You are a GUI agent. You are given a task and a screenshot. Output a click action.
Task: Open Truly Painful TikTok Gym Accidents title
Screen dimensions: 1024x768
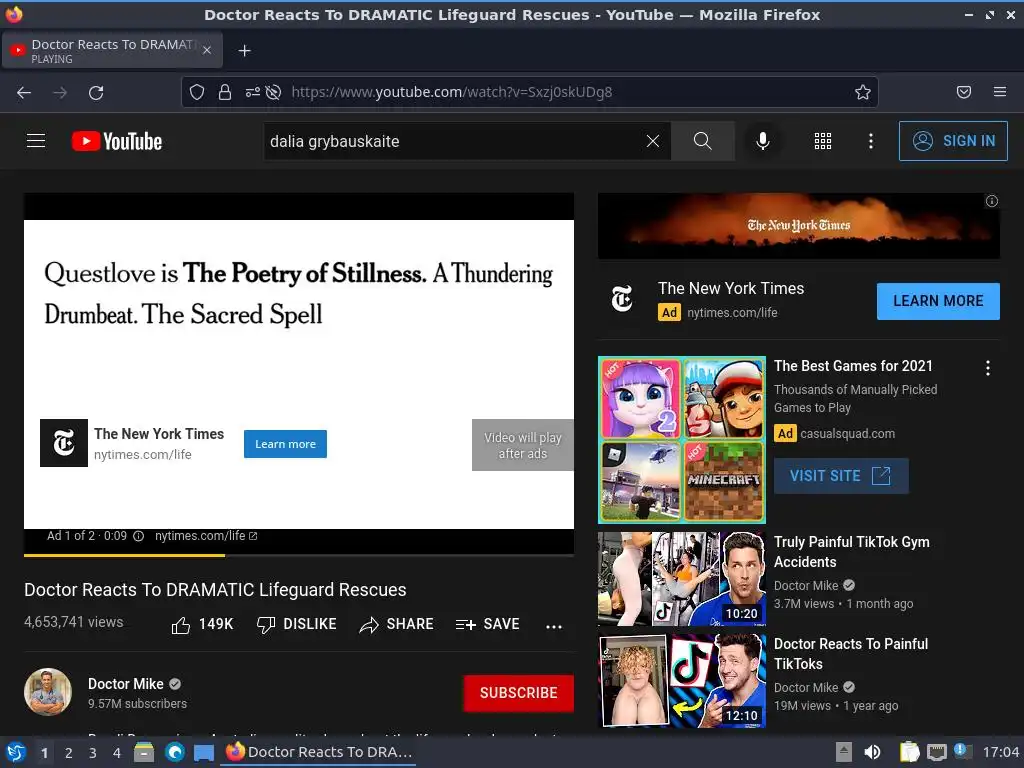click(x=852, y=552)
